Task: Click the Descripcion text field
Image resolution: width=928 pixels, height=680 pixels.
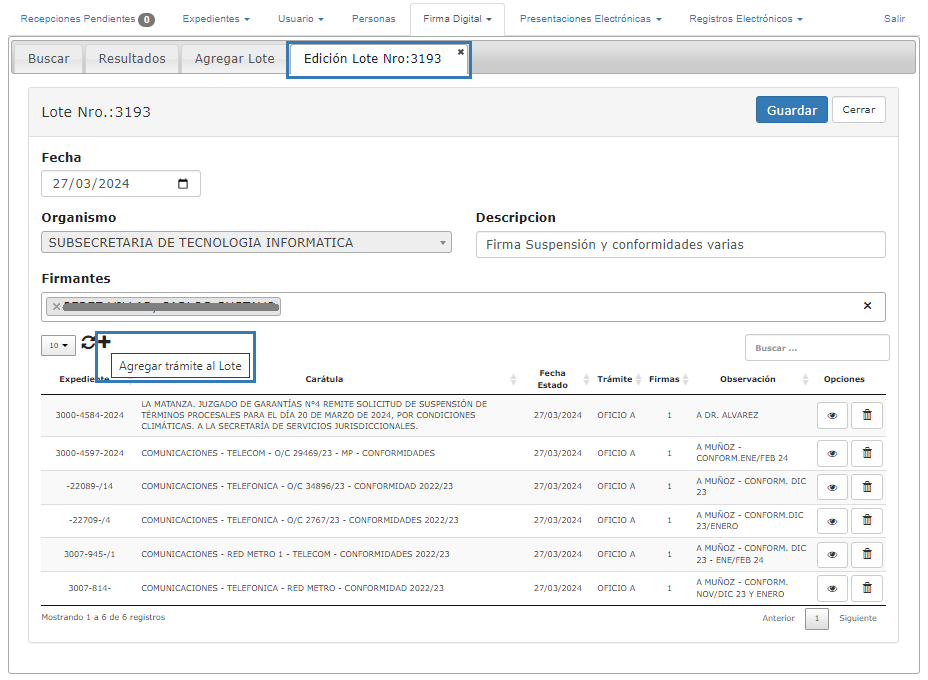Action: click(x=680, y=245)
